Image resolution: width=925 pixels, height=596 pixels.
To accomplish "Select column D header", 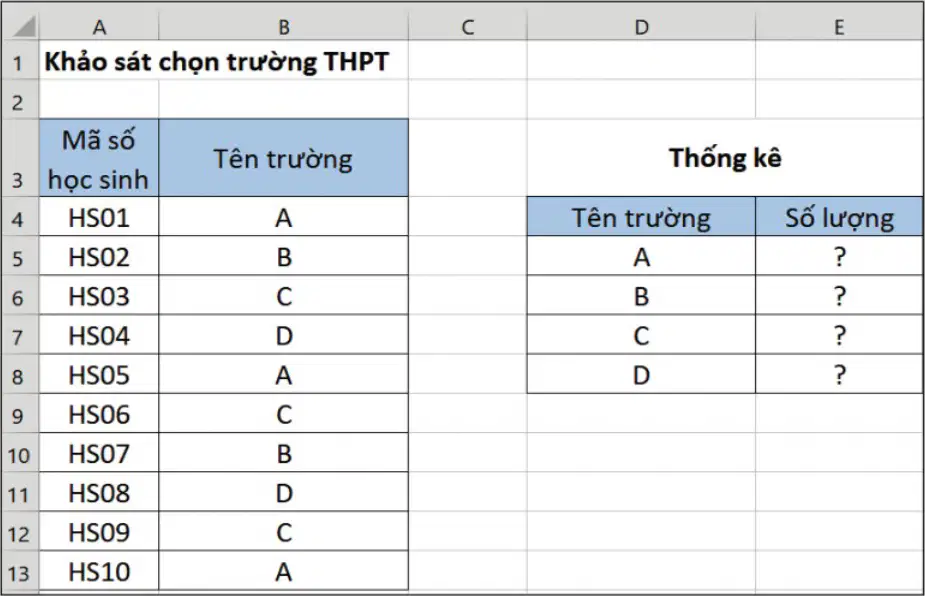I will tap(641, 27).
